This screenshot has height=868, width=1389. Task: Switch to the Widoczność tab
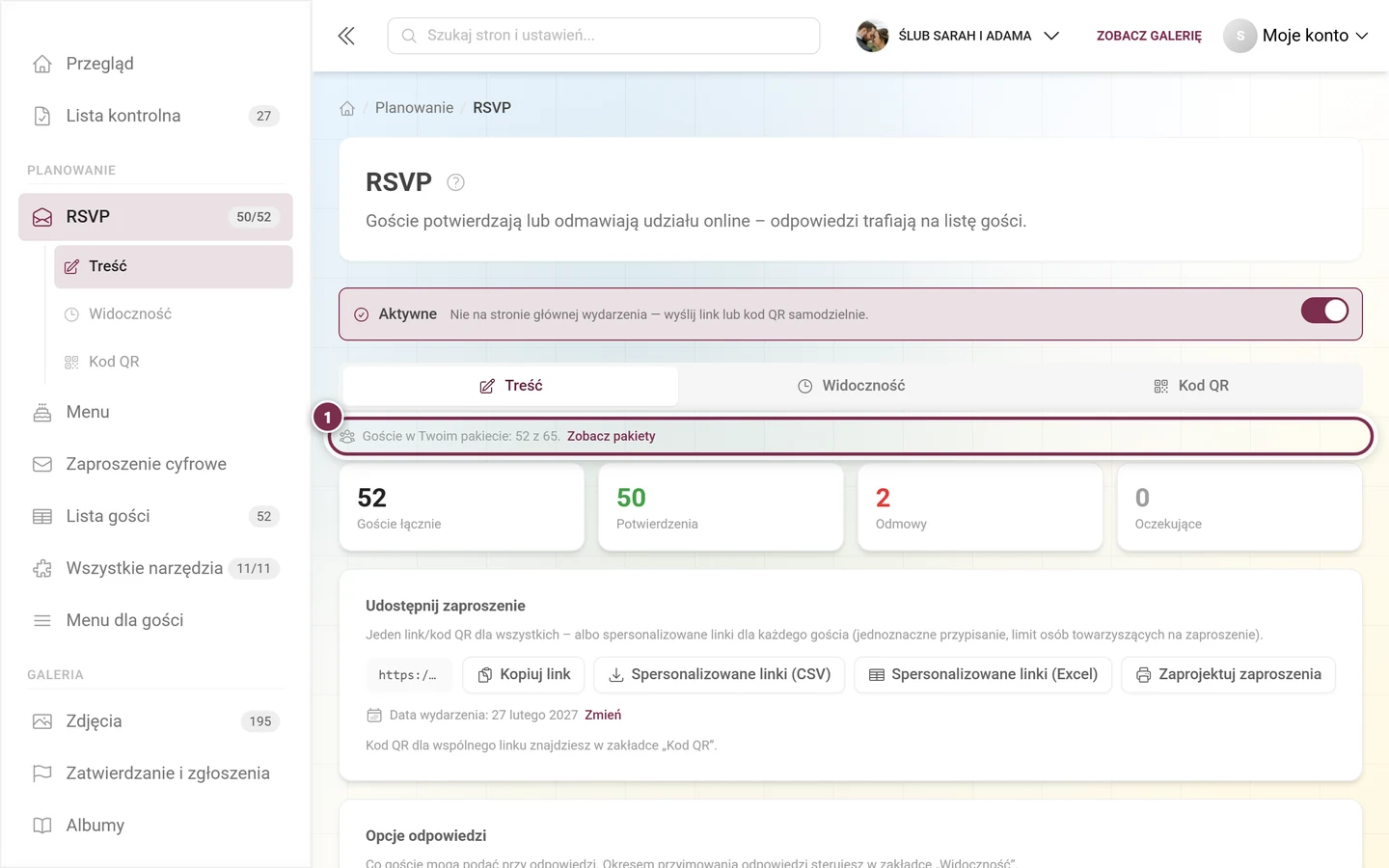(x=851, y=386)
